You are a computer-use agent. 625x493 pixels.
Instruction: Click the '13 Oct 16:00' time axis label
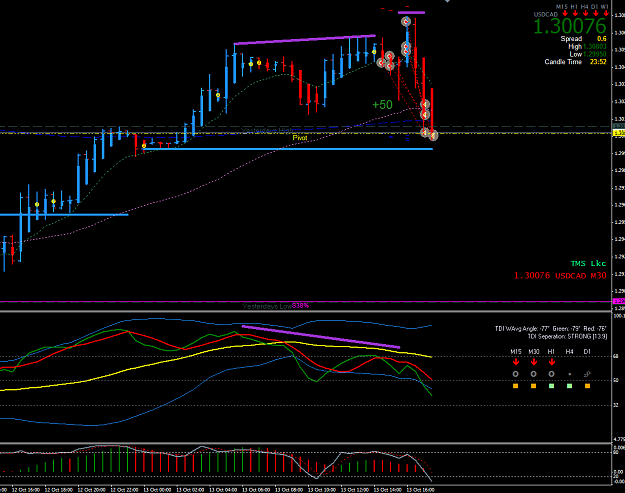pyautogui.click(x=420, y=489)
